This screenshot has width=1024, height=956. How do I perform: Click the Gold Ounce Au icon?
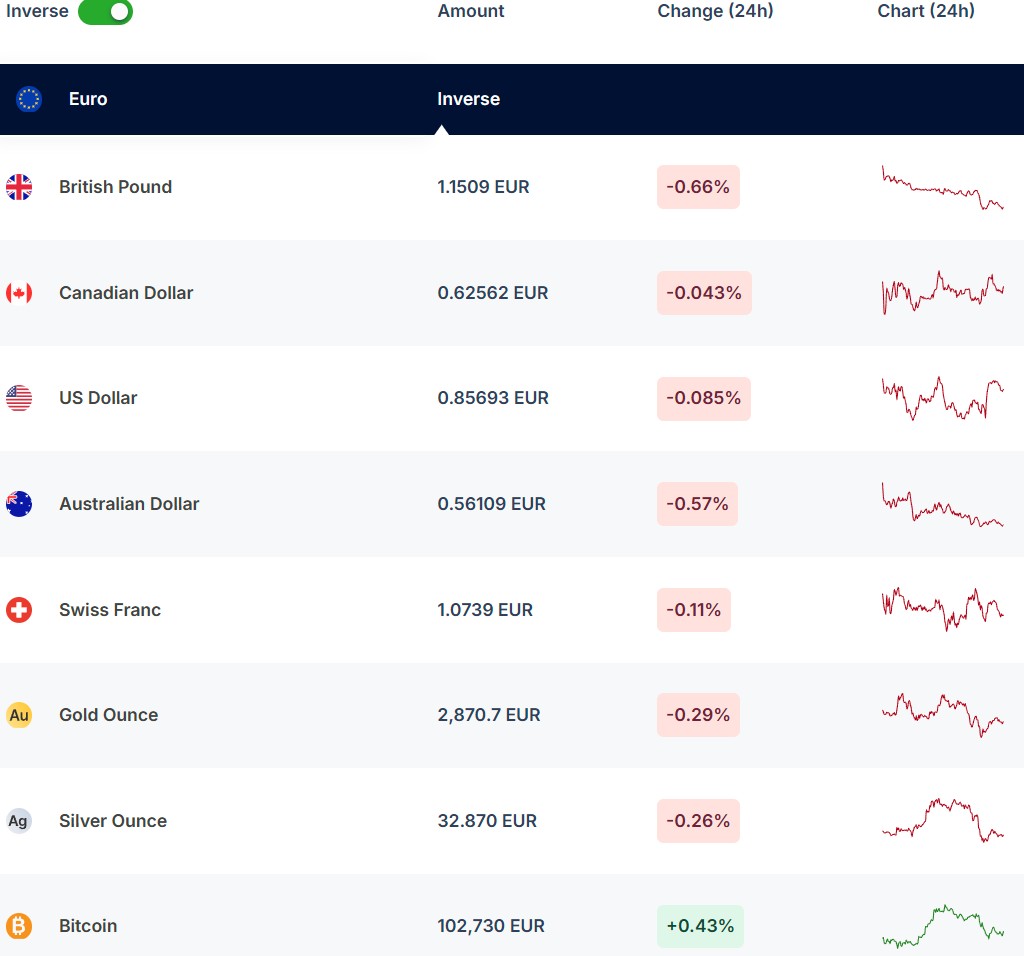tap(19, 715)
